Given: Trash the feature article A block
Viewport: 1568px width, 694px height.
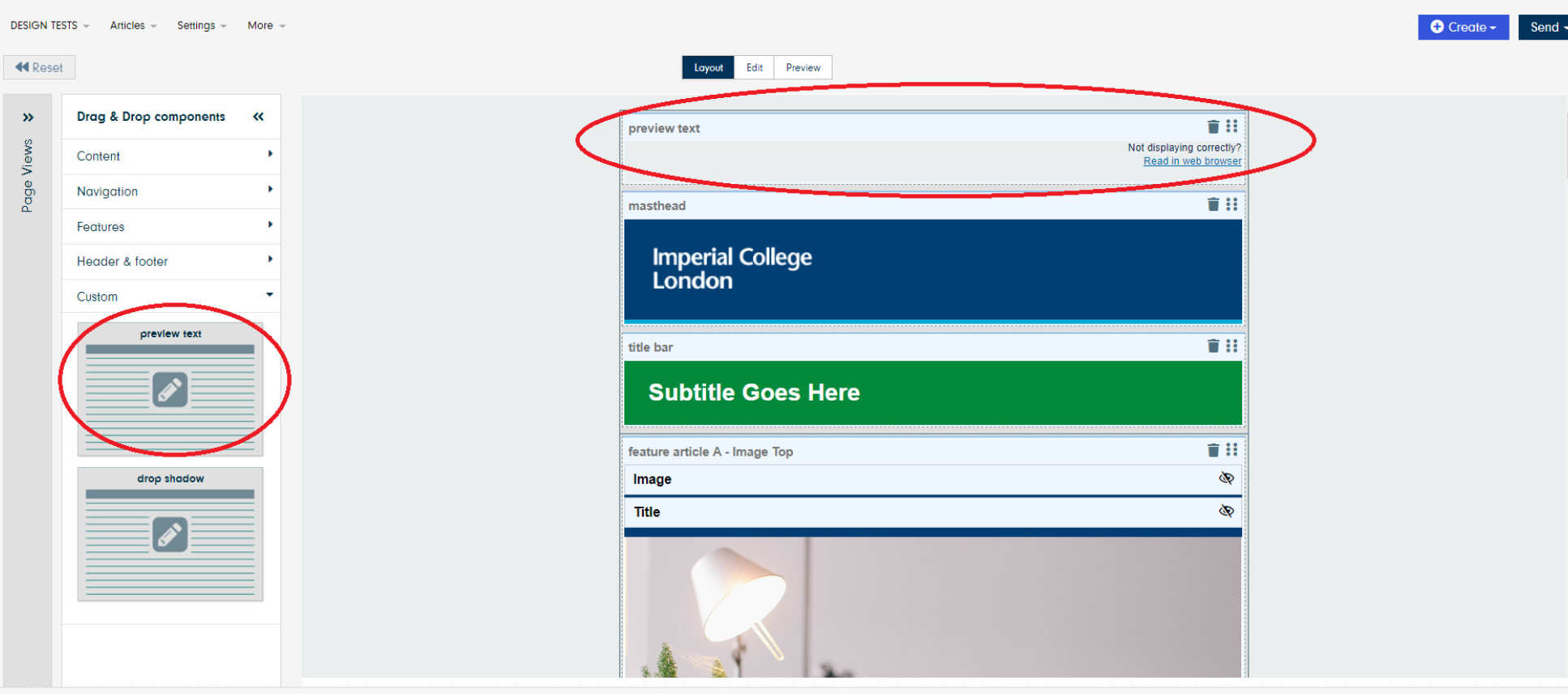Looking at the screenshot, I should 1213,450.
